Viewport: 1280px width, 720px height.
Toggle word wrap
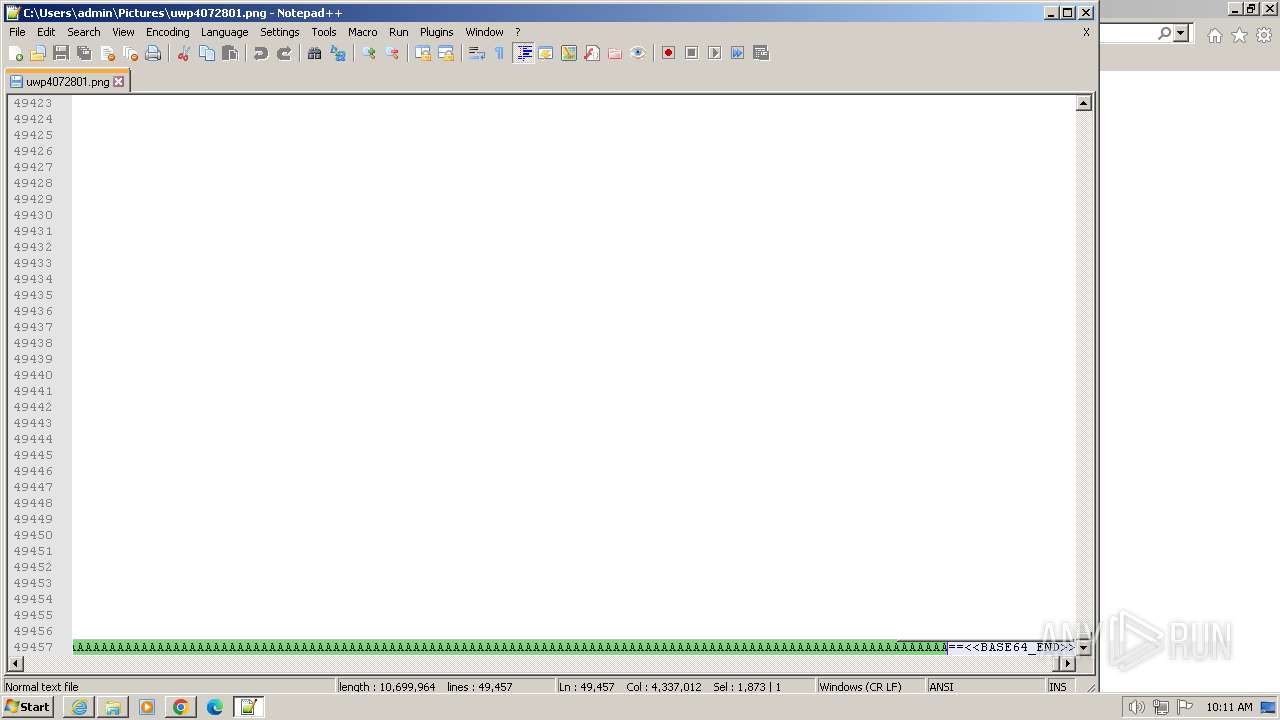click(477, 53)
